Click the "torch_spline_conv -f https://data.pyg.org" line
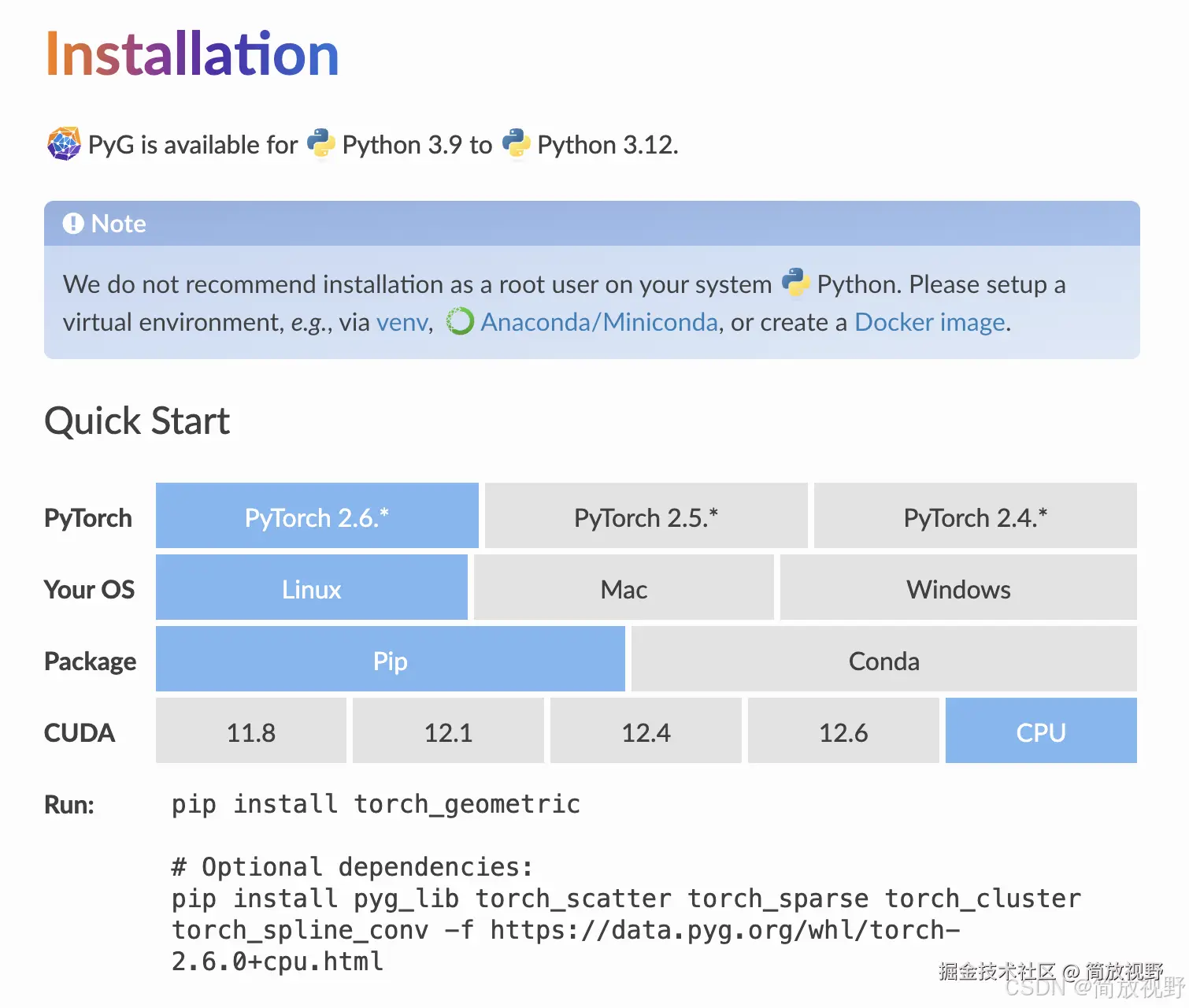1189x1008 pixels. tap(566, 930)
